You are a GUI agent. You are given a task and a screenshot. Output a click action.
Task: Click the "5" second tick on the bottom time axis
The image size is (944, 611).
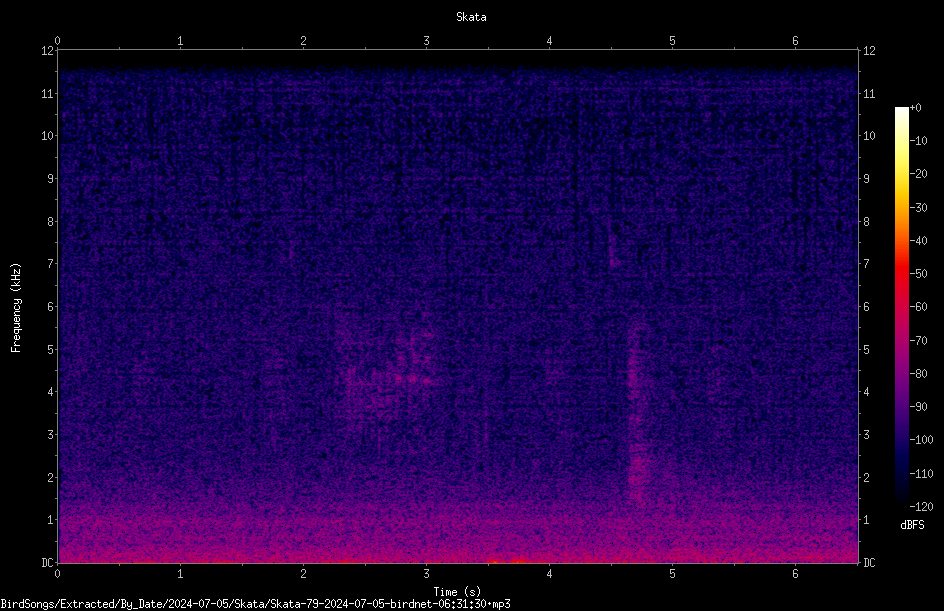(672, 574)
